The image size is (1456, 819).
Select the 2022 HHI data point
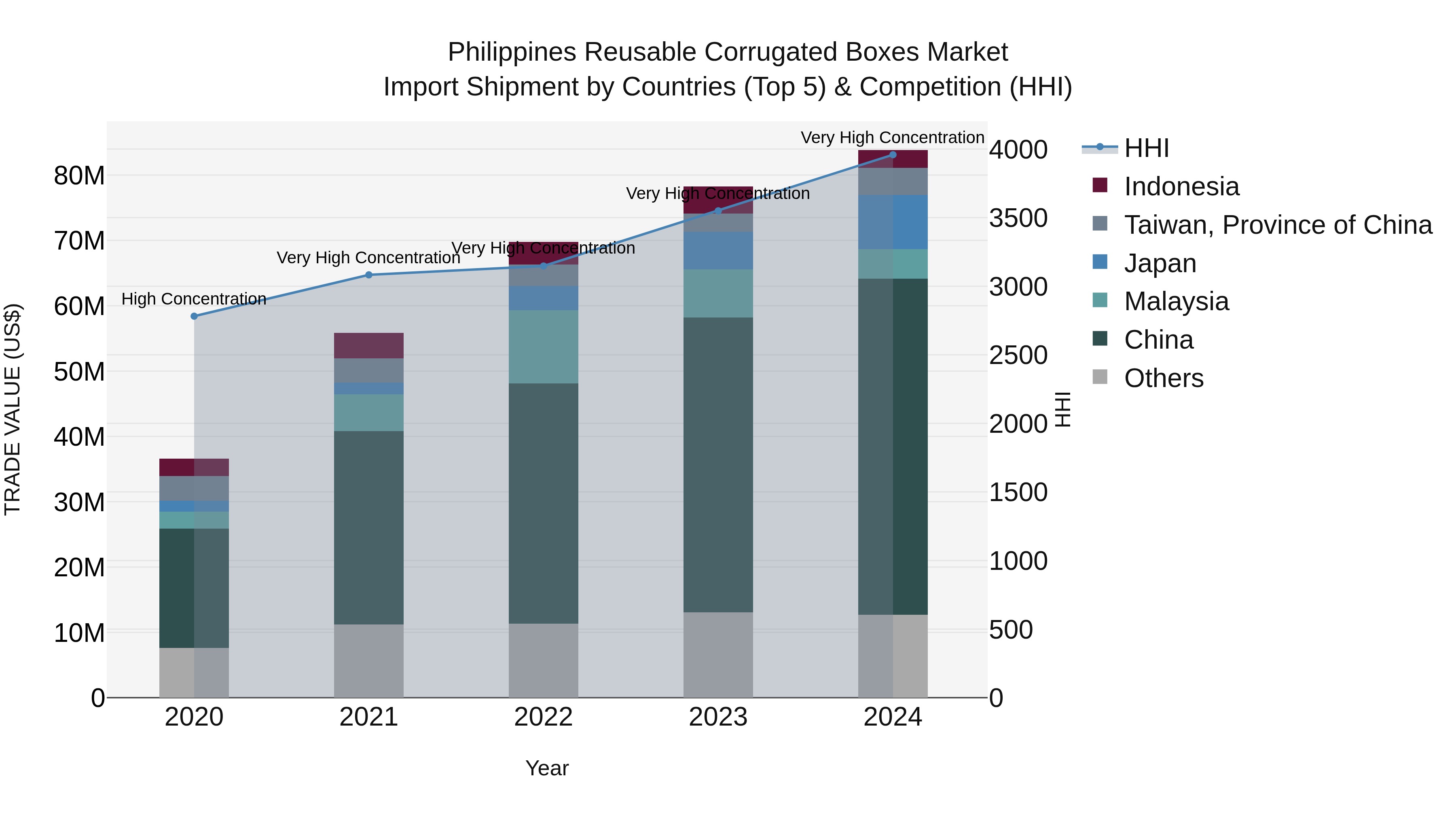pyautogui.click(x=544, y=266)
